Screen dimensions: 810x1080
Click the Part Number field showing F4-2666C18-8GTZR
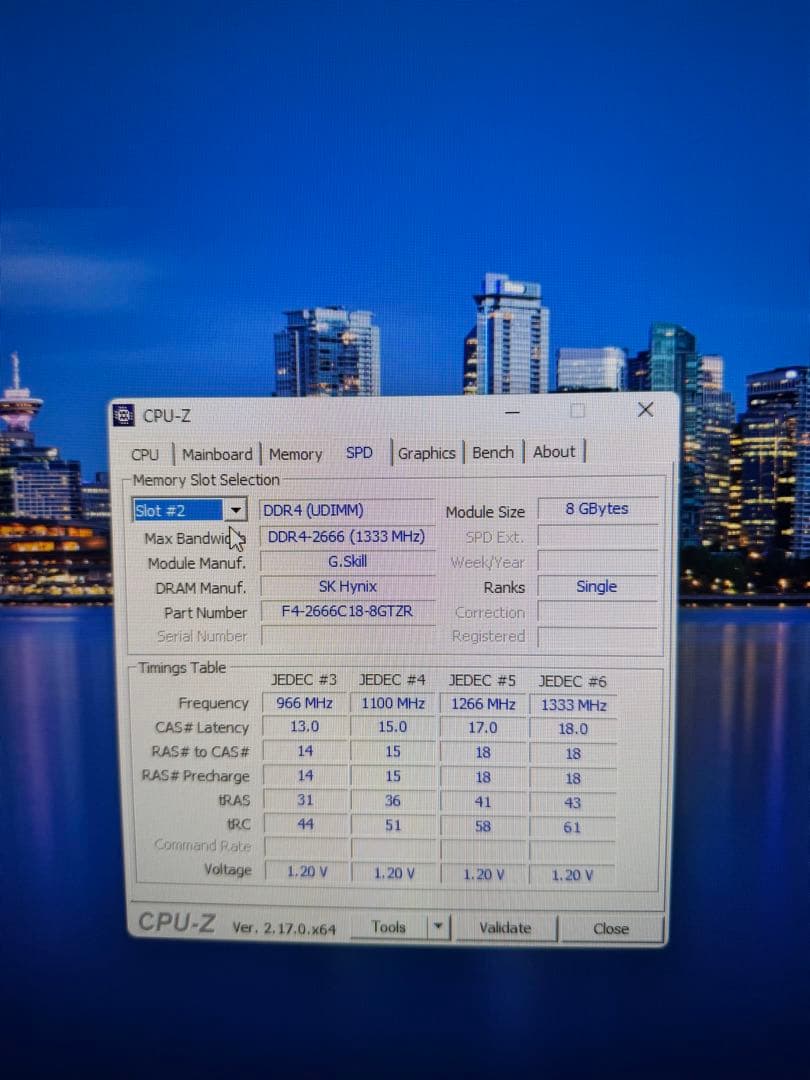(x=347, y=612)
